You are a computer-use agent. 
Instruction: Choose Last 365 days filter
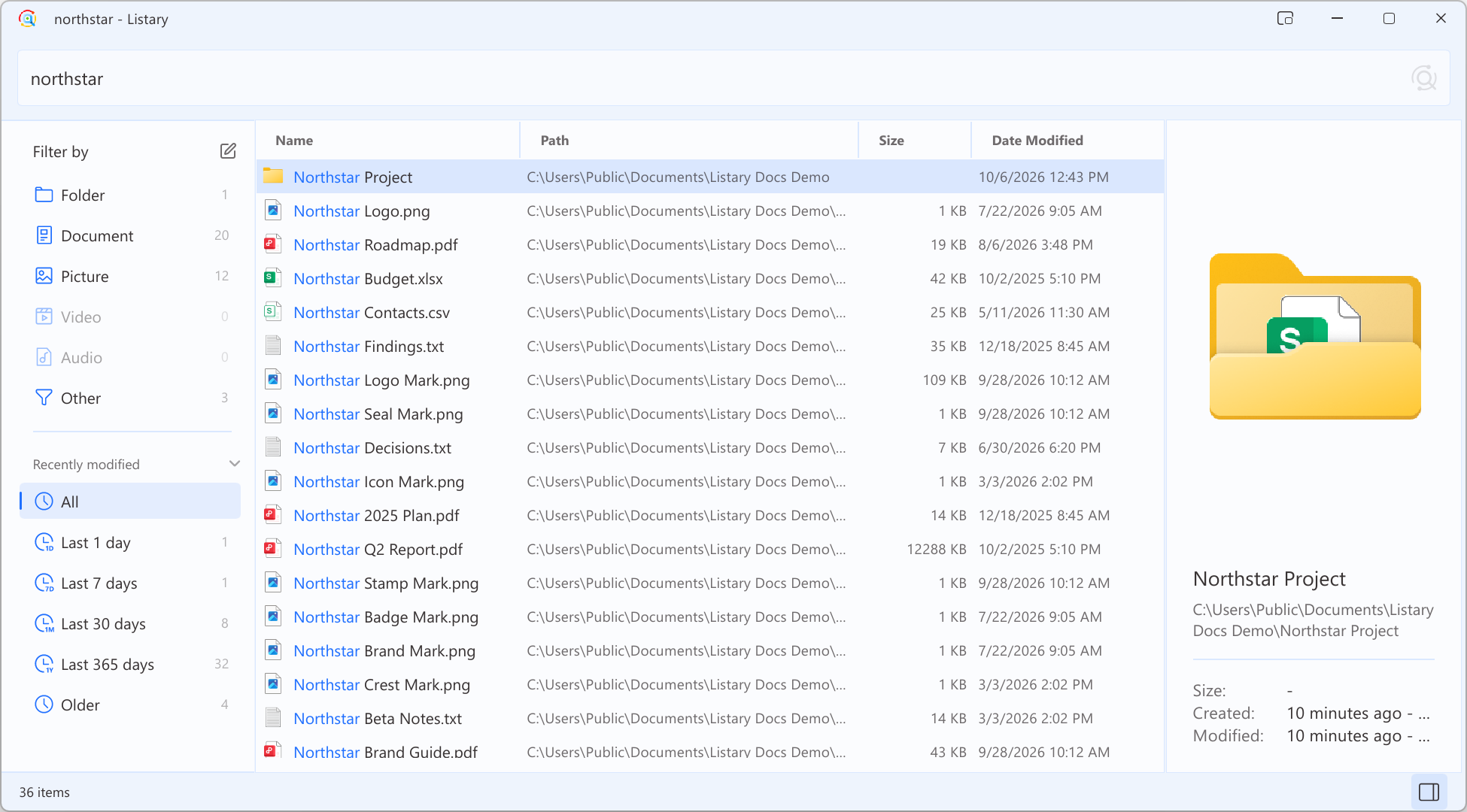click(130, 665)
